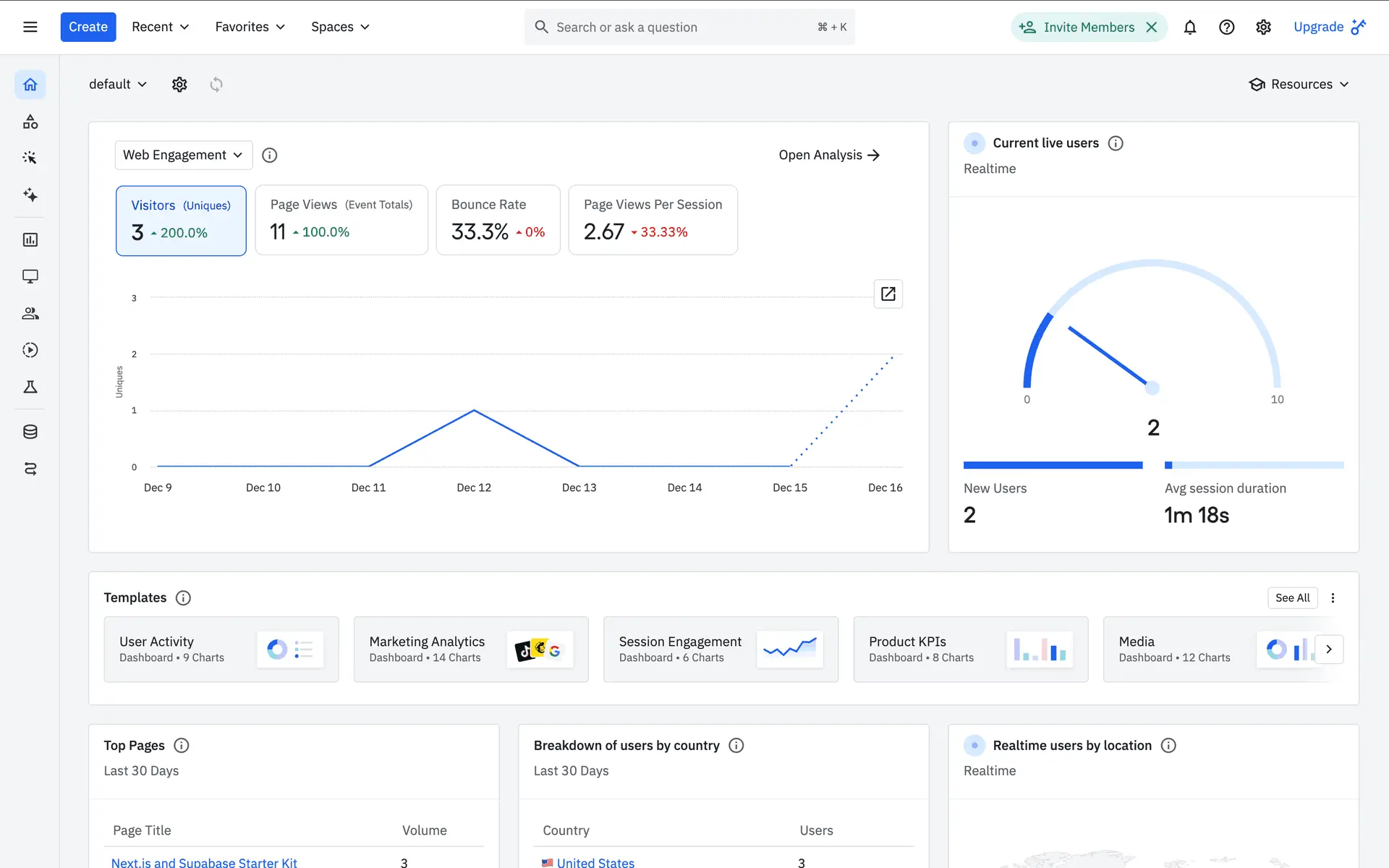
Task: Open the experiment flask icon in the sidebar
Action: (x=30, y=387)
